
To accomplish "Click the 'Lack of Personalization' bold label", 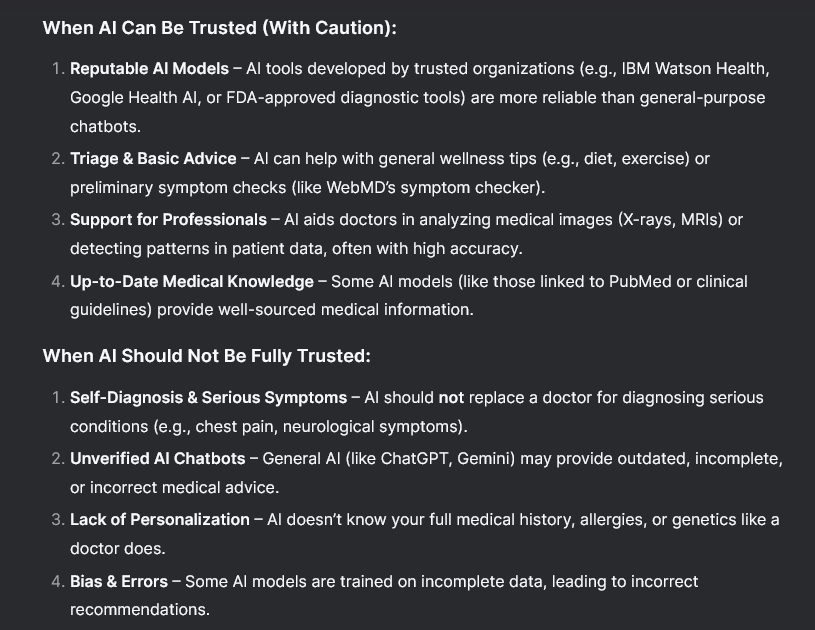I will pyautogui.click(x=160, y=520).
